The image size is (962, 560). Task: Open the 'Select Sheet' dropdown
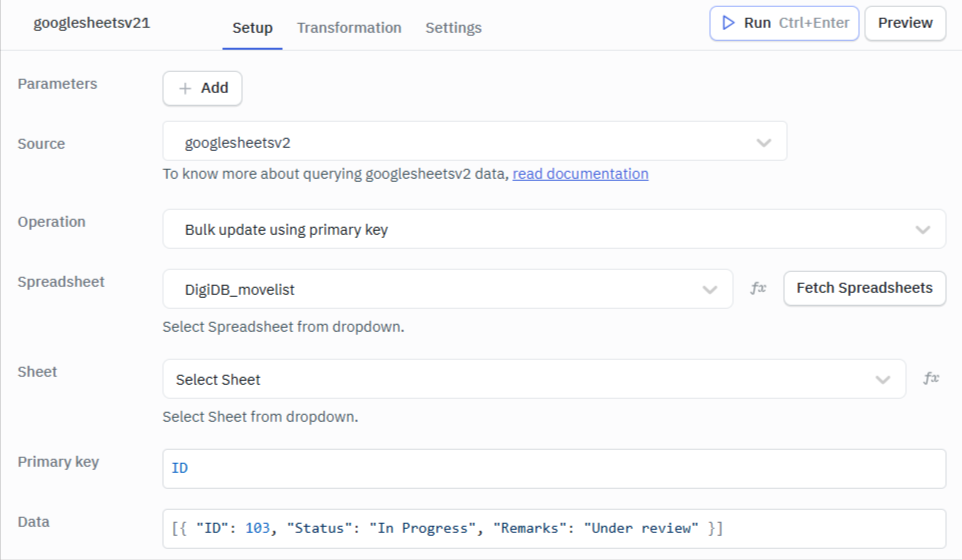pyautogui.click(x=533, y=379)
